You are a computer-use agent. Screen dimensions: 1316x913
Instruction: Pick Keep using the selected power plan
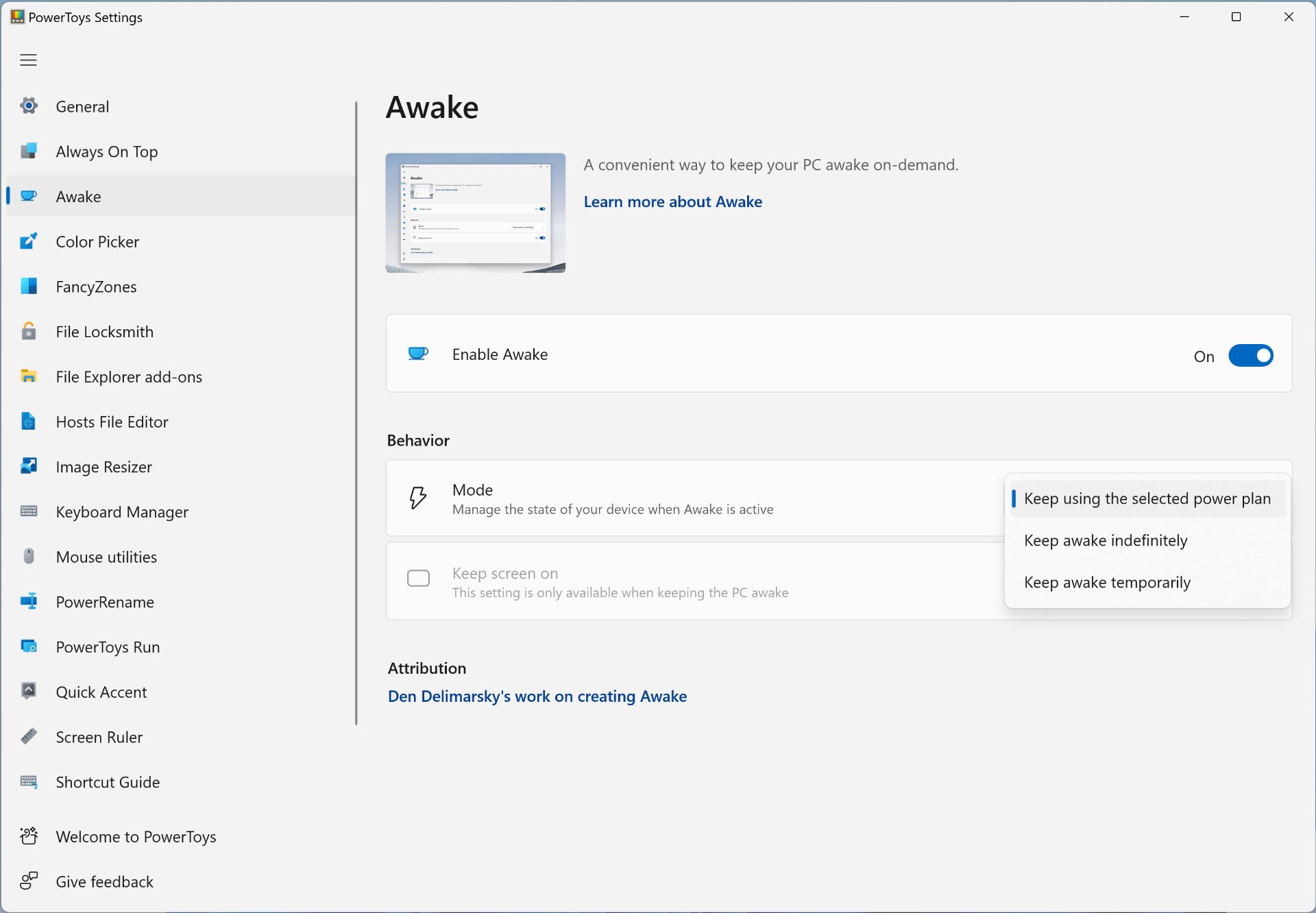pyautogui.click(x=1147, y=499)
